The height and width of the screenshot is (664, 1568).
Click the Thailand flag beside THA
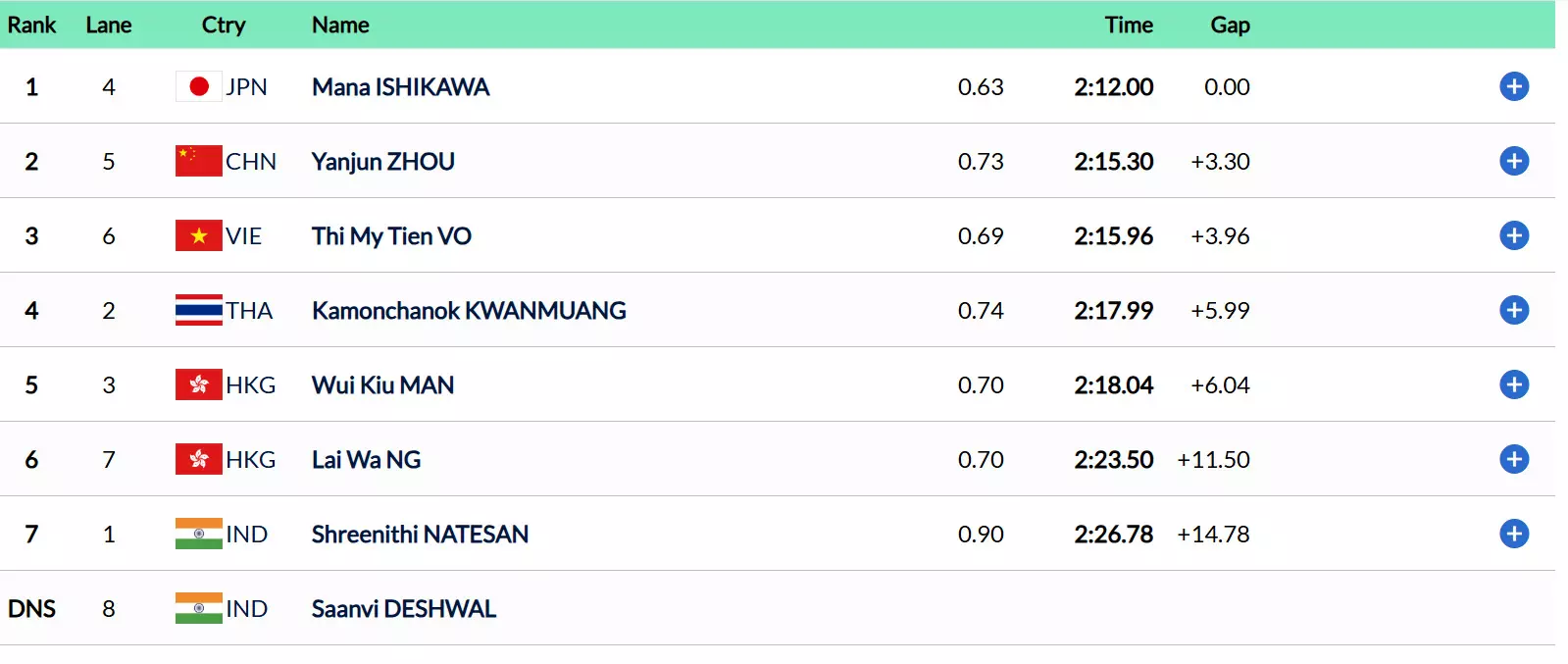(x=198, y=310)
